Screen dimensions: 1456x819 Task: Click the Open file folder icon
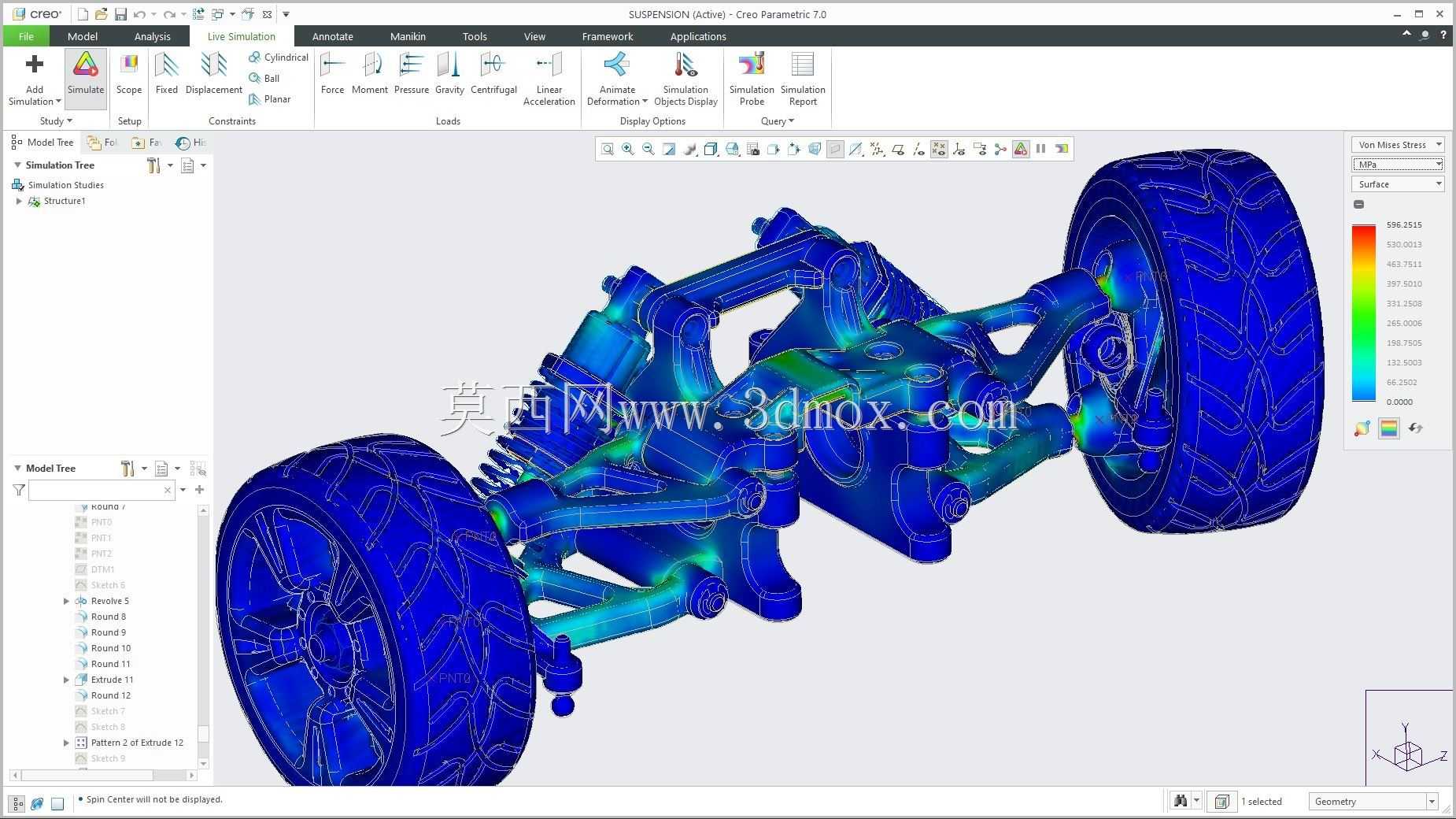[x=101, y=14]
